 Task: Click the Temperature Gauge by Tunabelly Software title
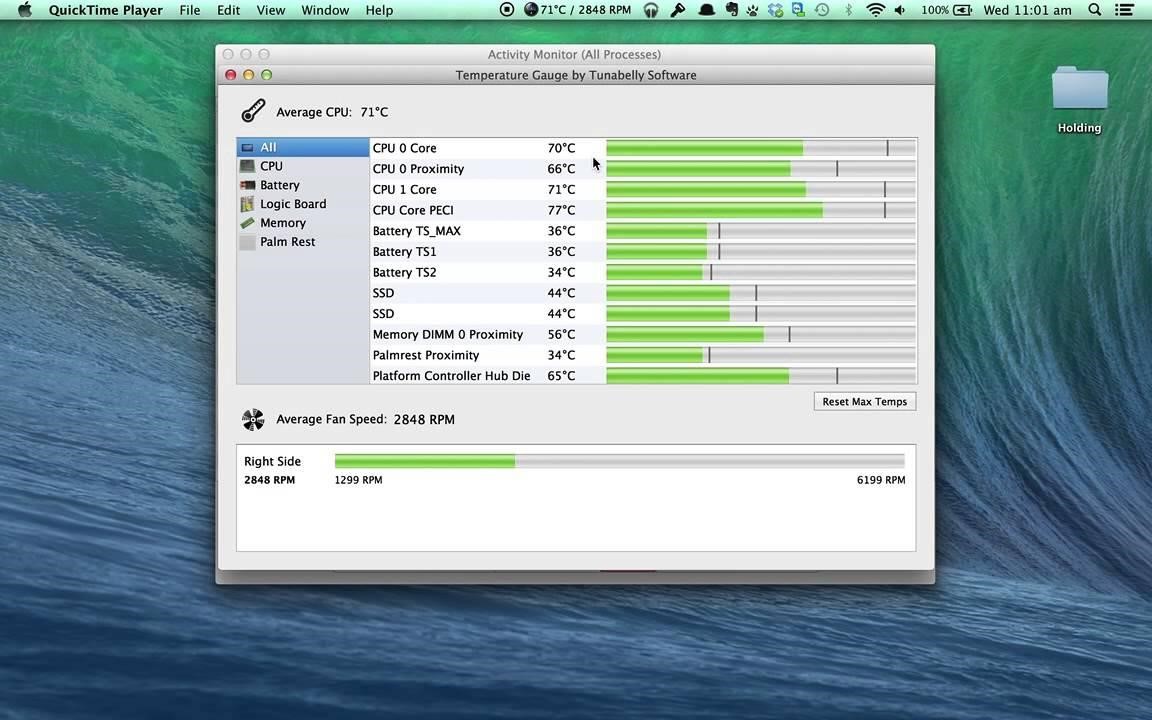[x=576, y=75]
